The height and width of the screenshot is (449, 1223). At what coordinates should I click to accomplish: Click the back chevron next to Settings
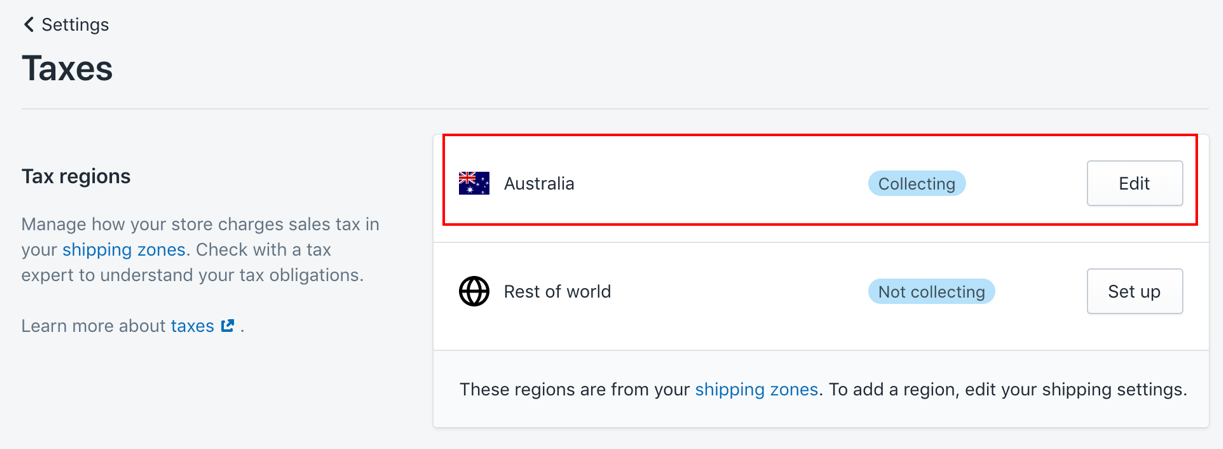(28, 24)
